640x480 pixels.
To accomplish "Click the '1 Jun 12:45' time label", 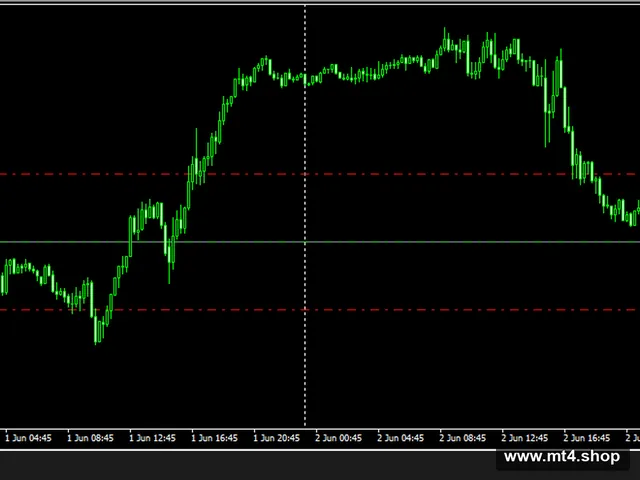I will point(152,438).
